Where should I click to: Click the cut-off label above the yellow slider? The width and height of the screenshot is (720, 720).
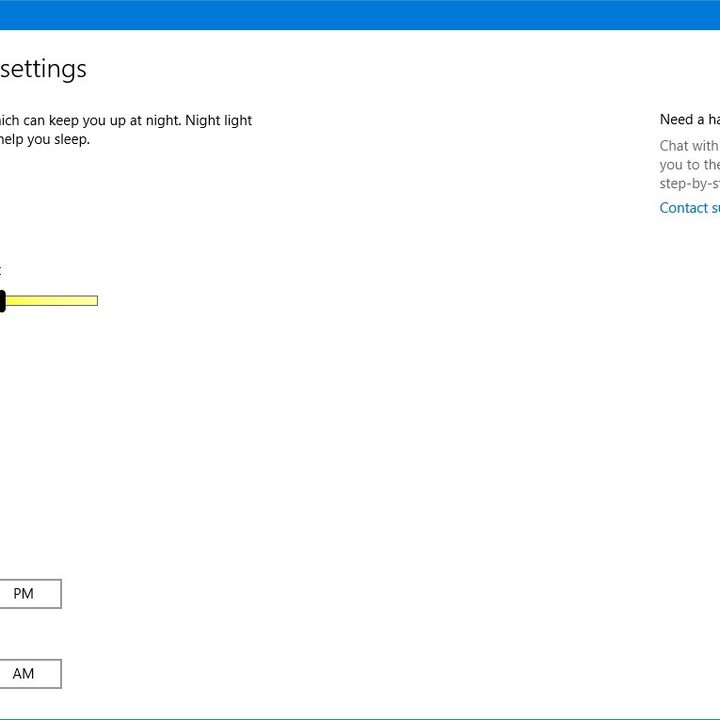1,270
